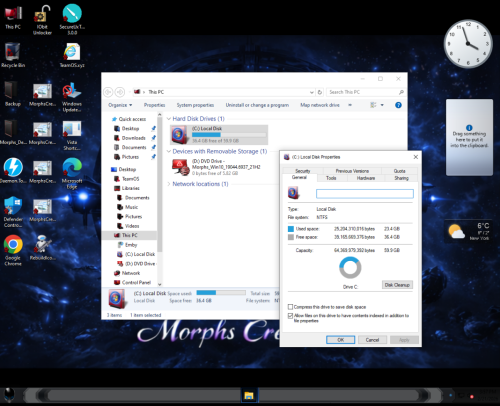Open the Sharing tab
The image size is (500, 406).
[x=401, y=178]
